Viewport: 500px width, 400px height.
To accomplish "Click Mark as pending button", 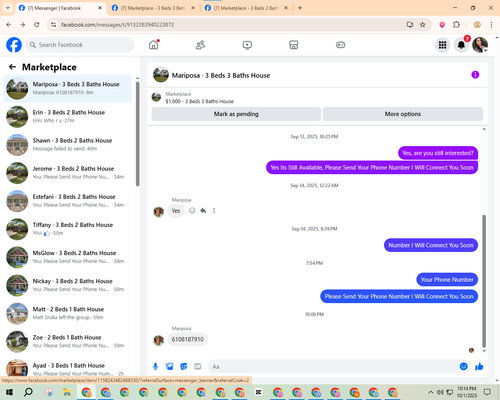I will [x=236, y=114].
